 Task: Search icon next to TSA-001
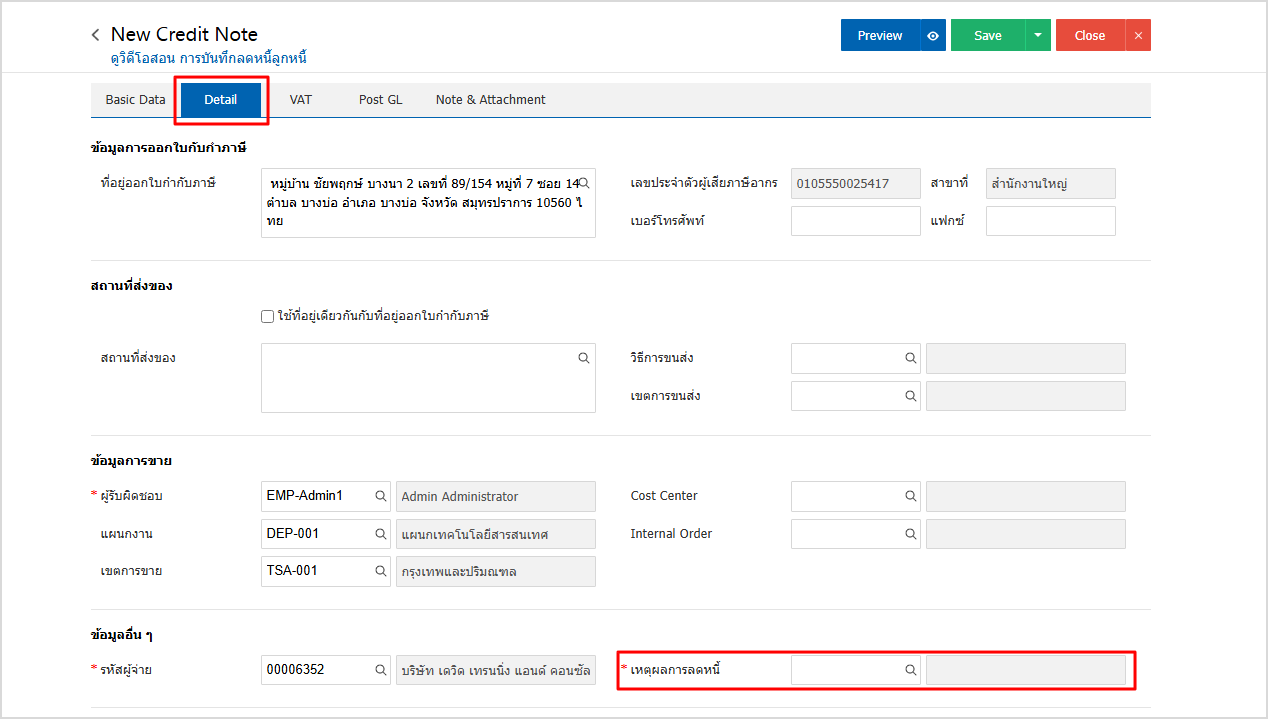click(381, 571)
